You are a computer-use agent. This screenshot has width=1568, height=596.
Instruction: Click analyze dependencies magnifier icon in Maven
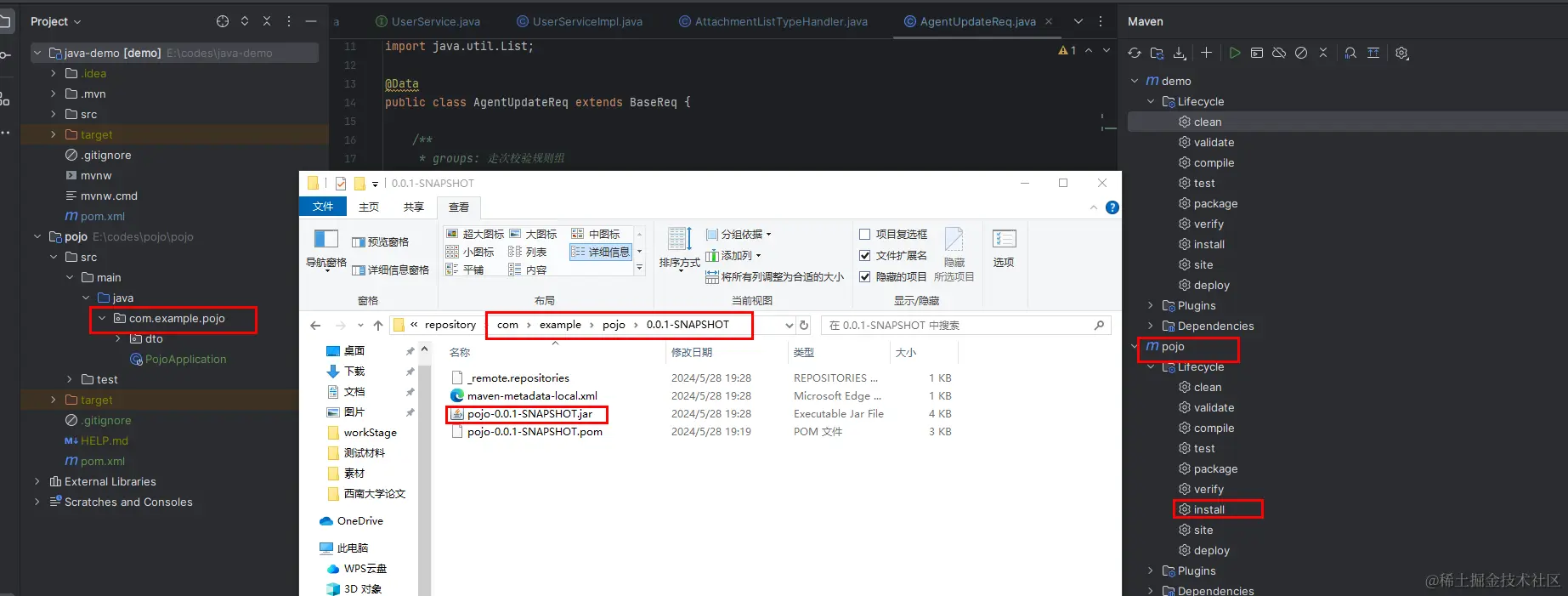coord(1350,53)
